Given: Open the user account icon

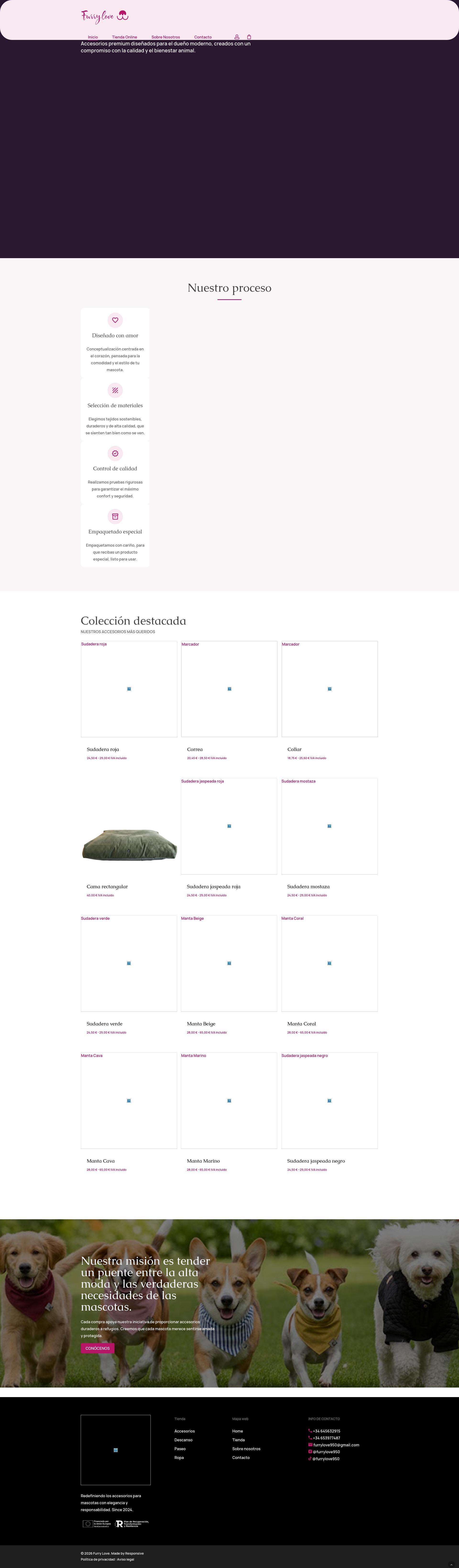Looking at the screenshot, I should (x=237, y=37).
